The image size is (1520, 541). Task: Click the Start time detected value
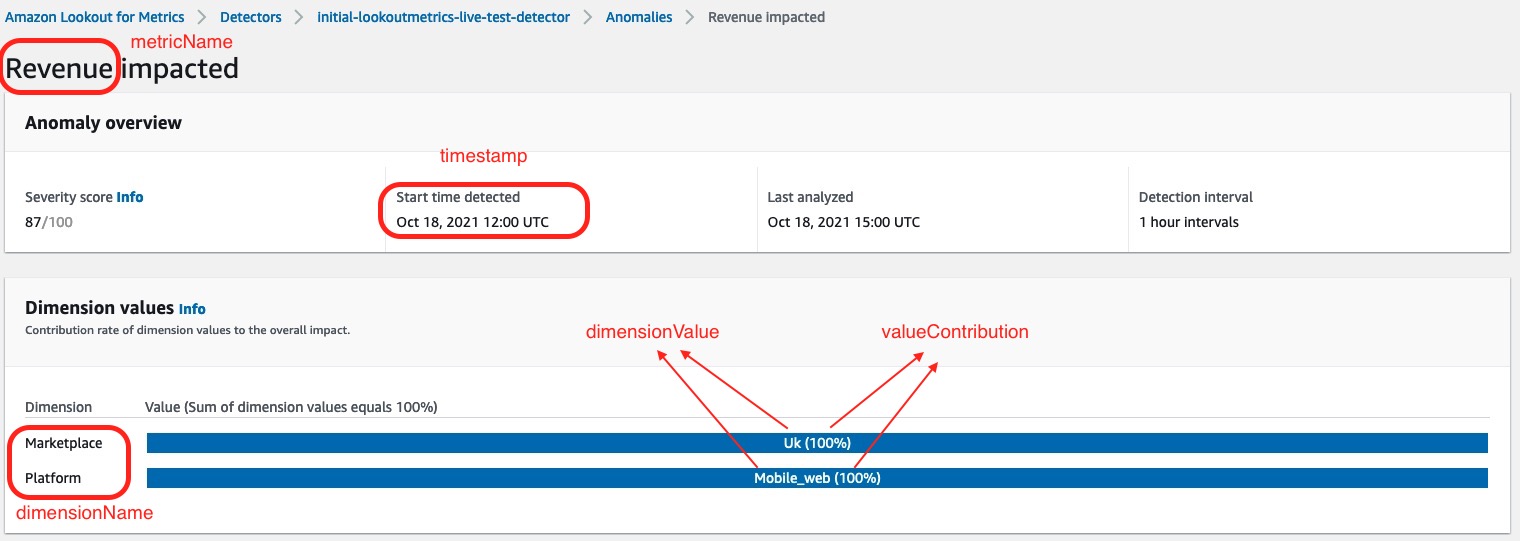pos(472,222)
